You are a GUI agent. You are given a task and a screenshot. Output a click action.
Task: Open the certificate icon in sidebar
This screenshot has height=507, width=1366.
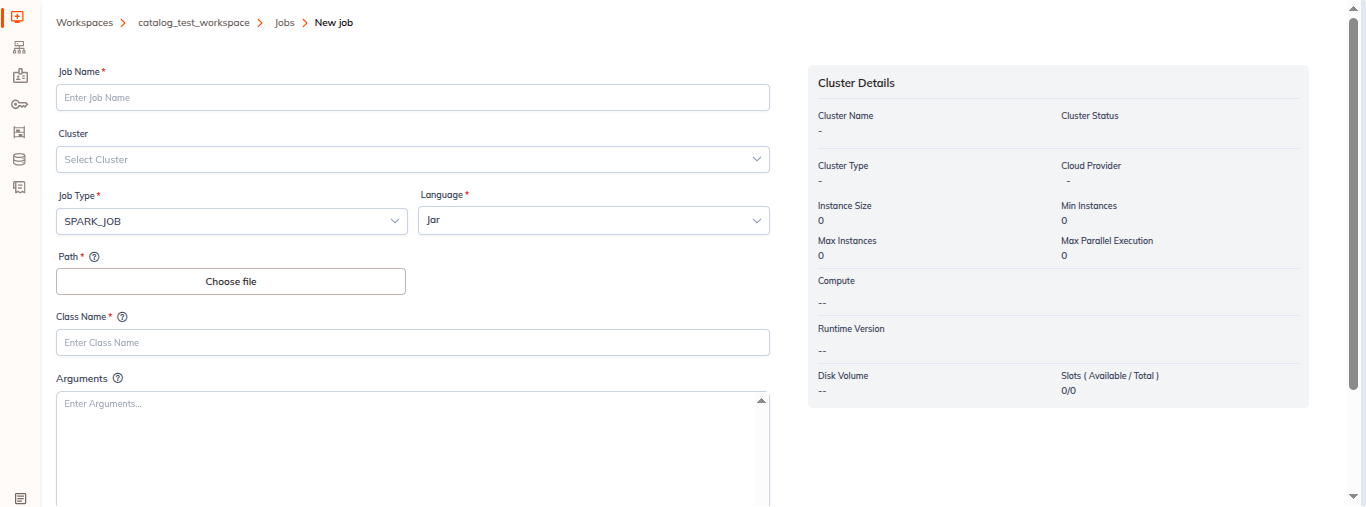click(x=19, y=187)
